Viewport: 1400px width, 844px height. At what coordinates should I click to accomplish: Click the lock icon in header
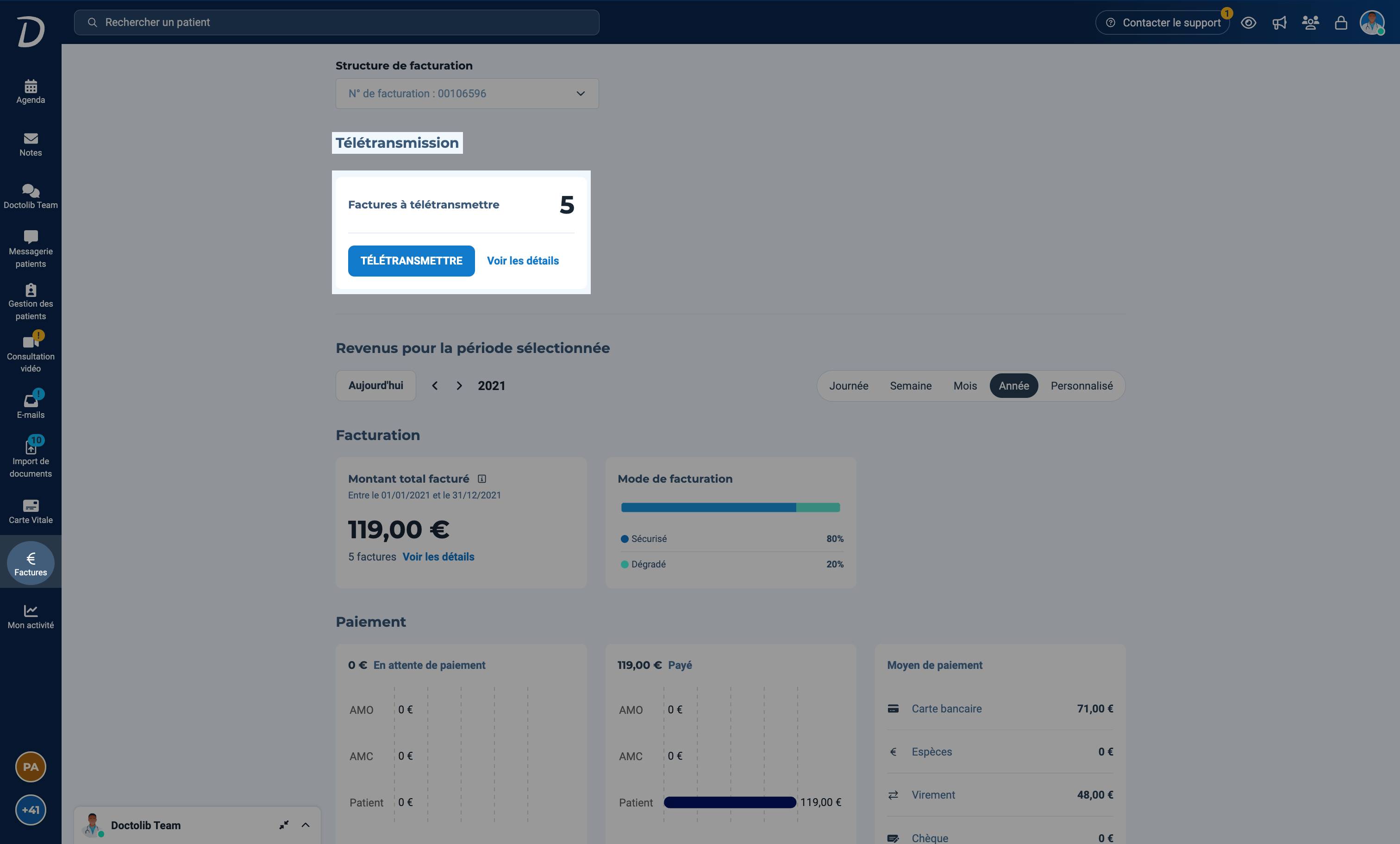pos(1341,23)
